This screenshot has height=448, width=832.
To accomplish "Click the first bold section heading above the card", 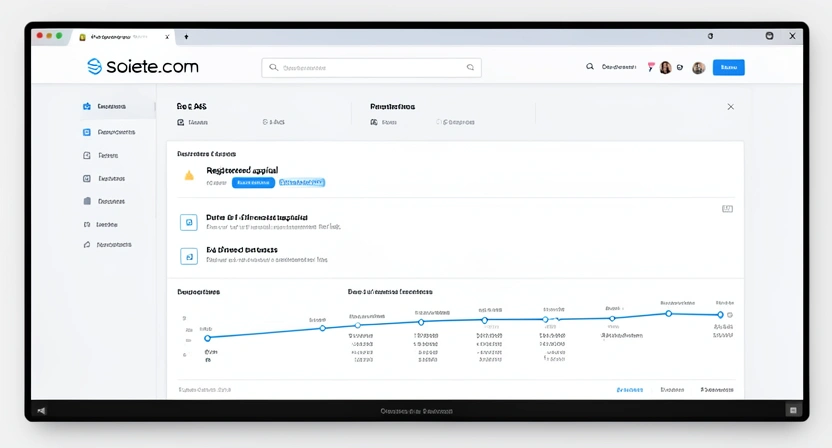I will click(x=192, y=107).
